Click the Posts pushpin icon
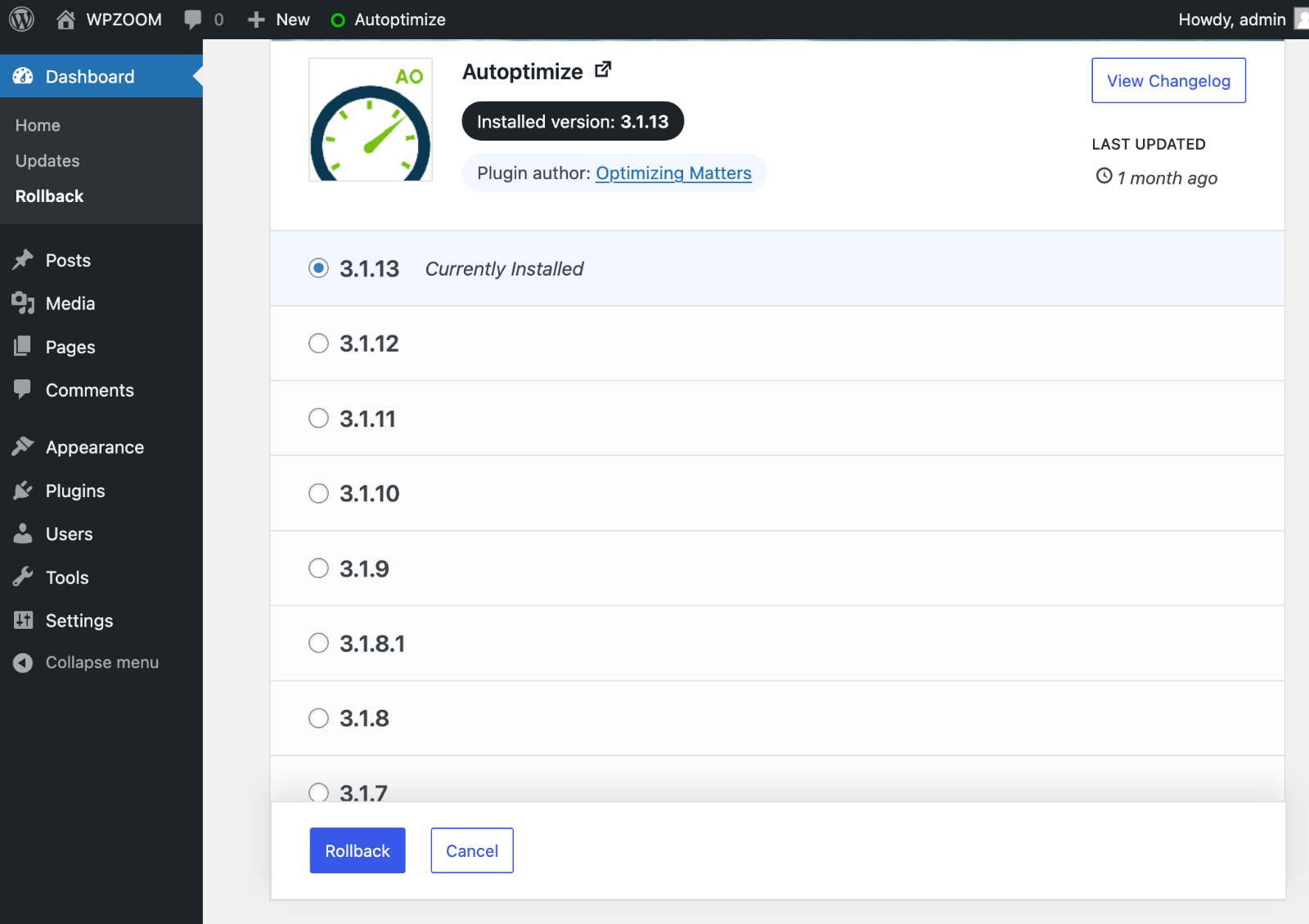 pyautogui.click(x=23, y=260)
